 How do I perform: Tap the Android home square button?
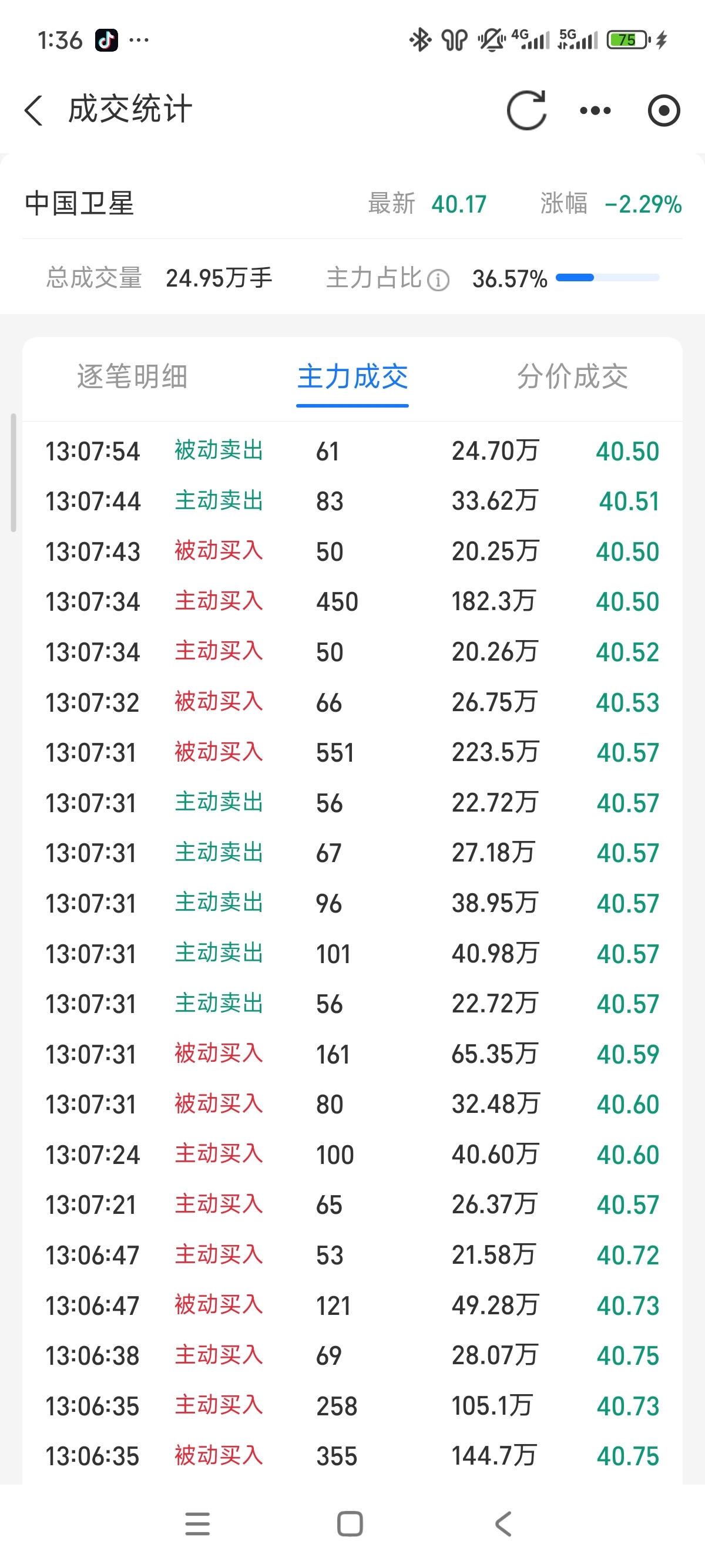point(350,1523)
